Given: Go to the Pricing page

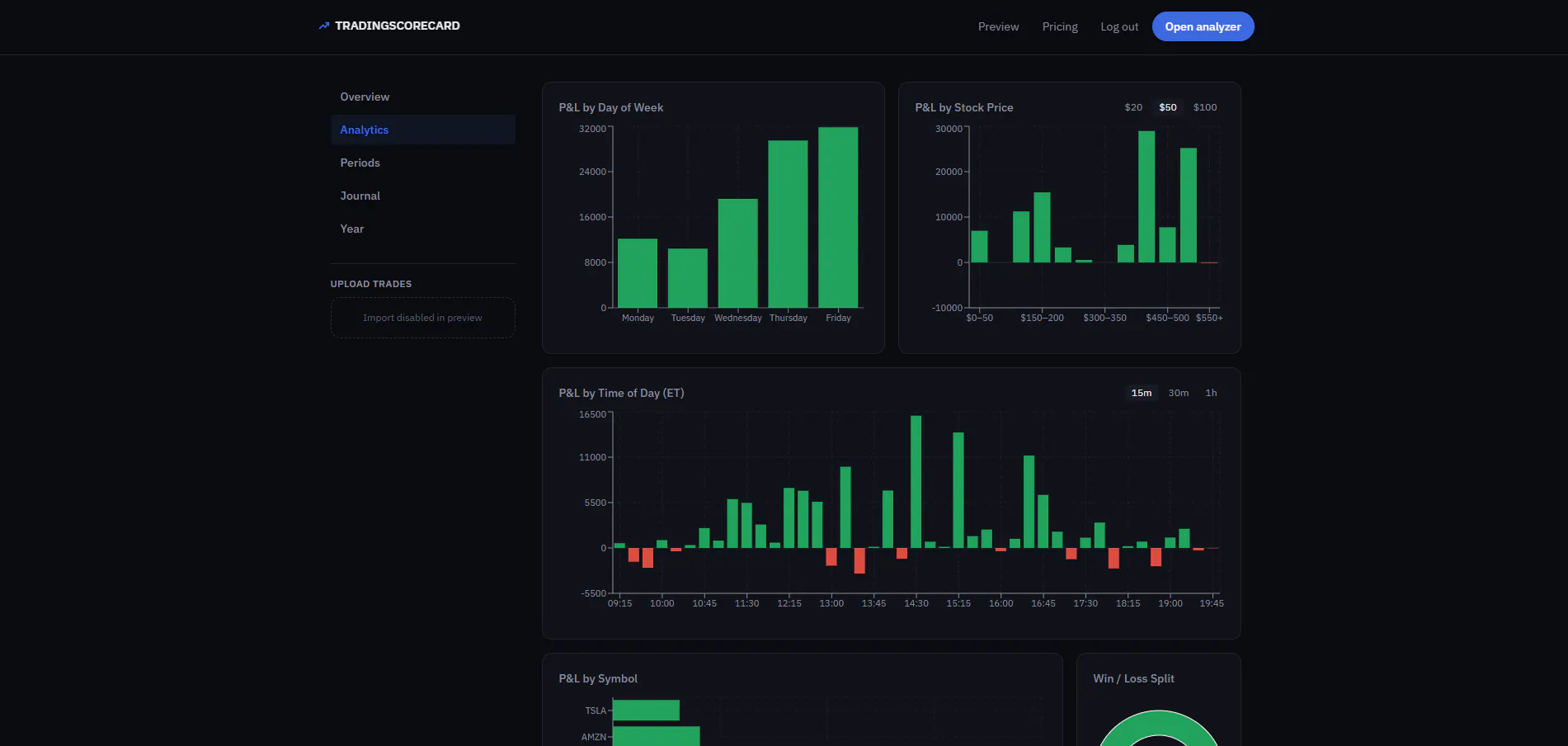Looking at the screenshot, I should [1060, 26].
